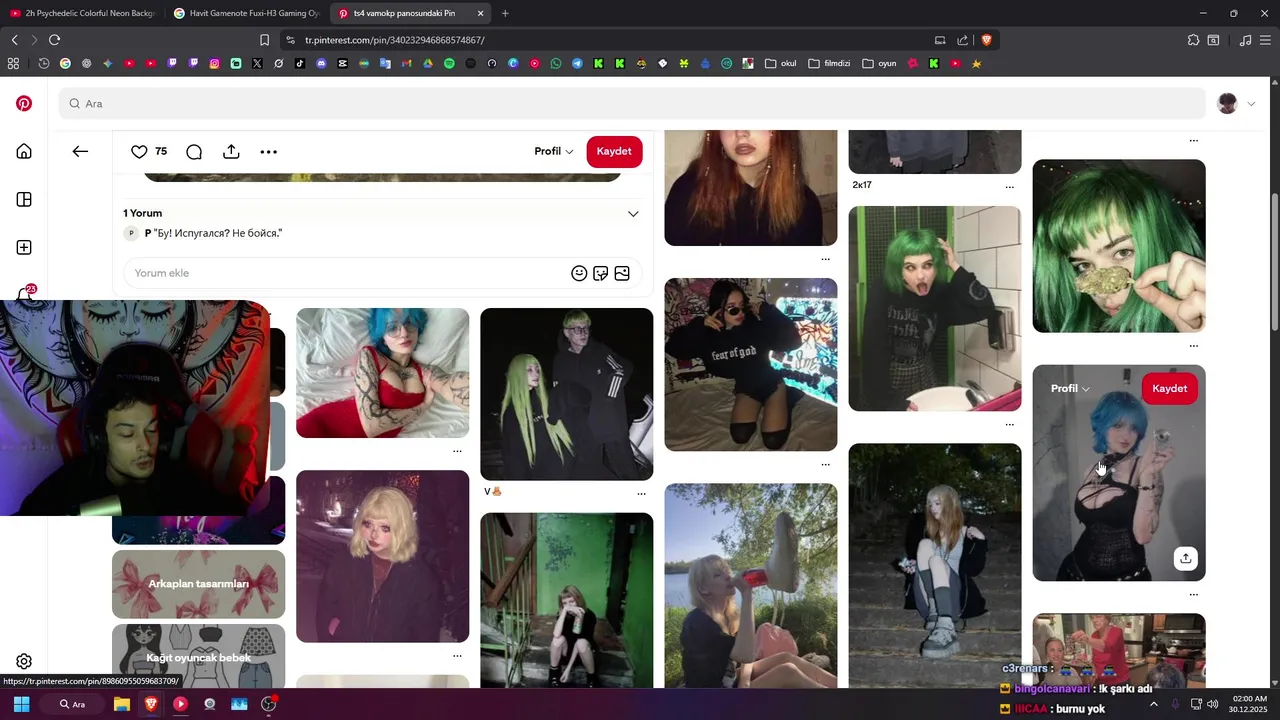Viewport: 1280px width, 720px height.
Task: Show hidden system tray icons
Action: (x=1153, y=704)
